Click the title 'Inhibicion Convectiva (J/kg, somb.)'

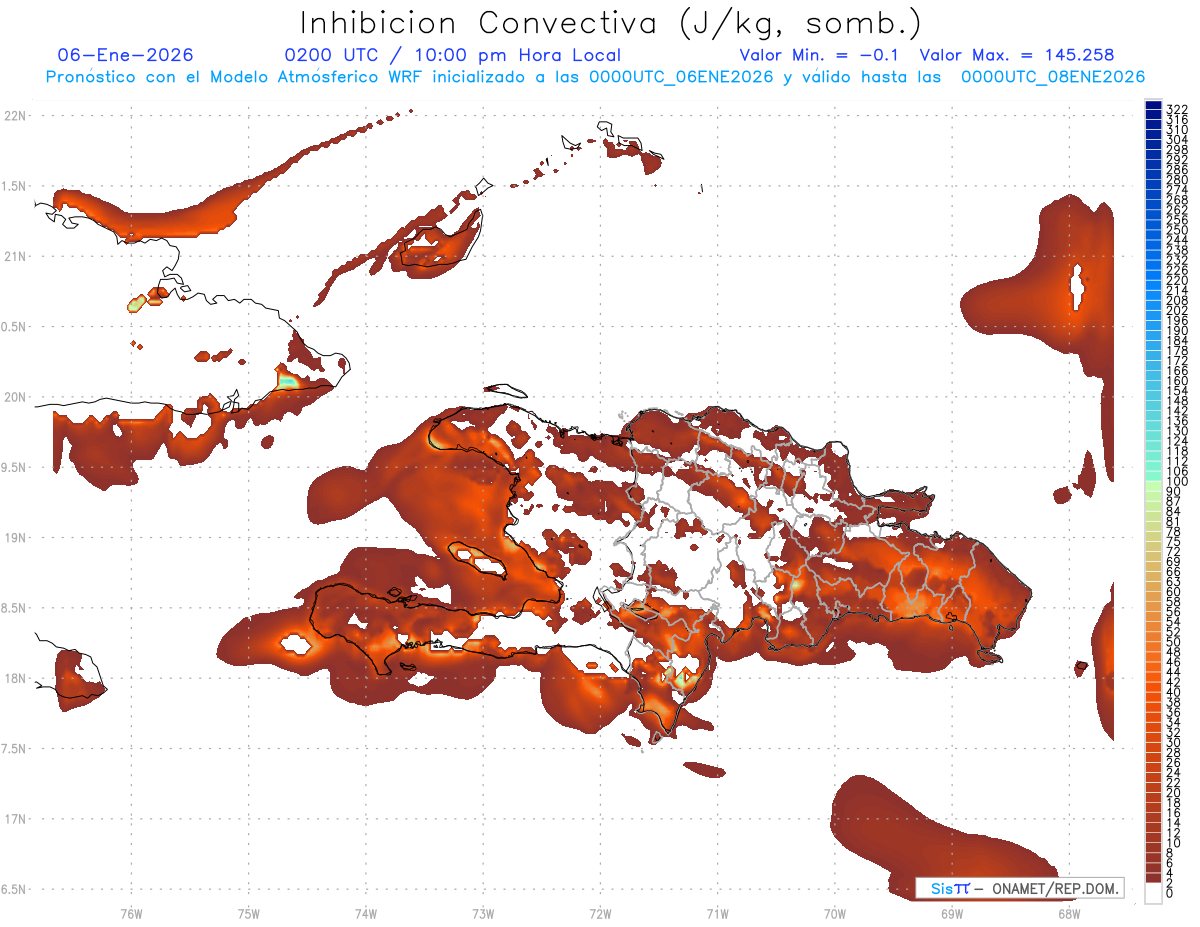coord(610,23)
